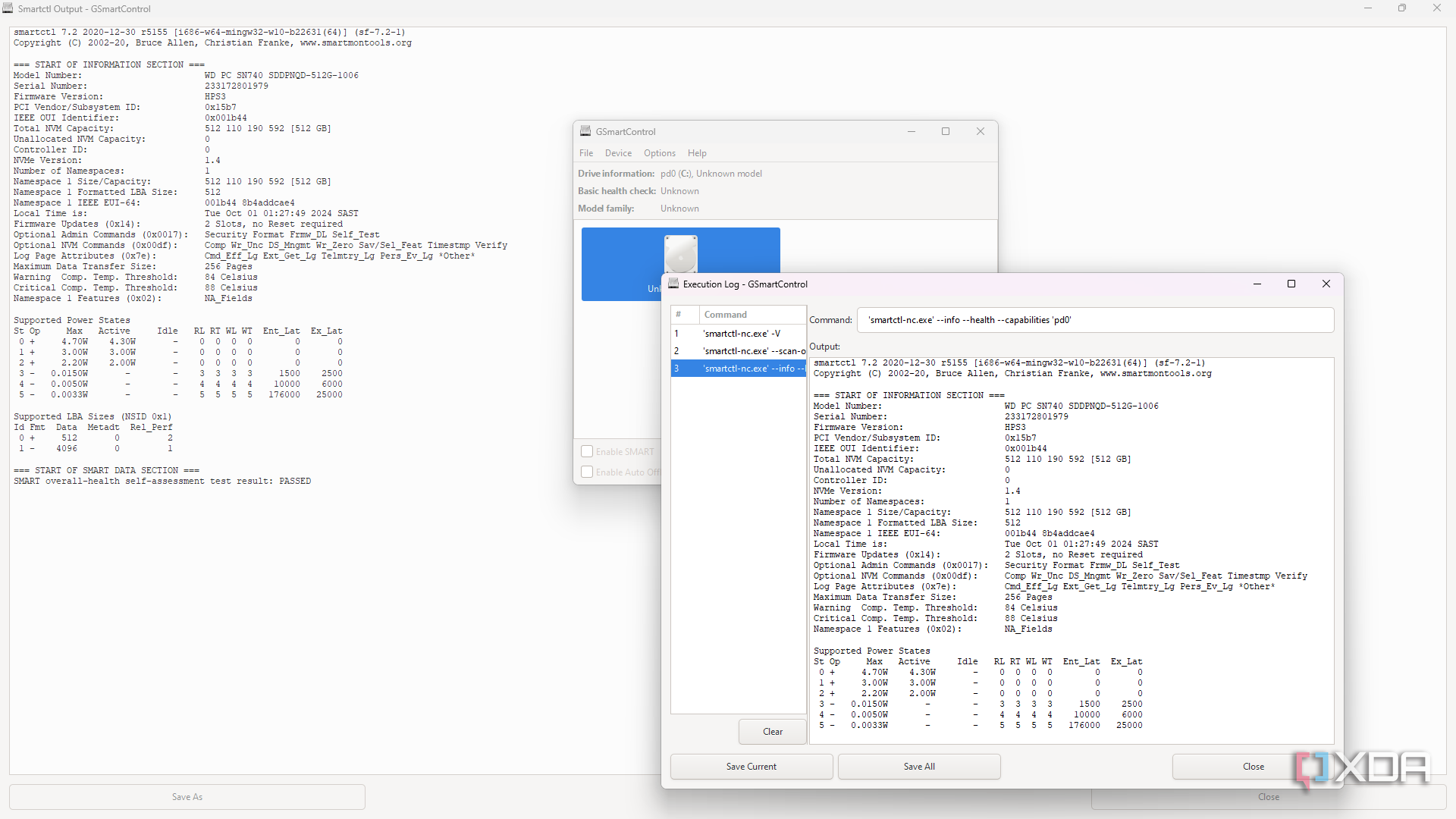Click Save As in Smartctl Output window
Viewport: 1456px width, 819px height.
187,797
